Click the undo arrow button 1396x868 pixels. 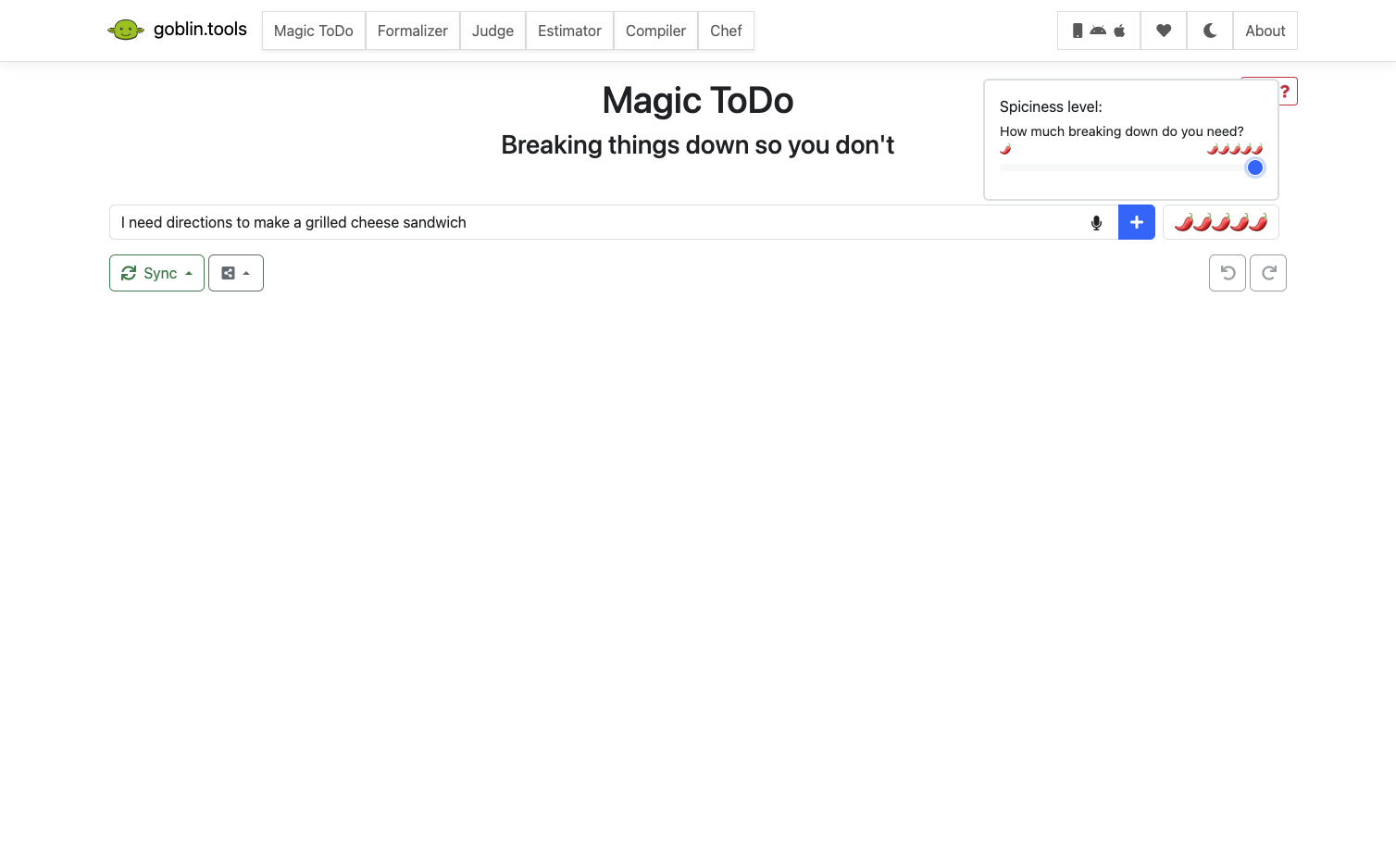(x=1228, y=273)
